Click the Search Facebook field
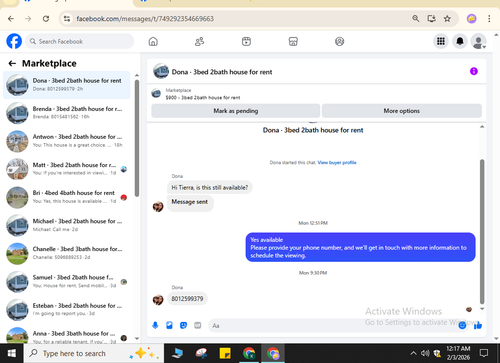 [80, 41]
